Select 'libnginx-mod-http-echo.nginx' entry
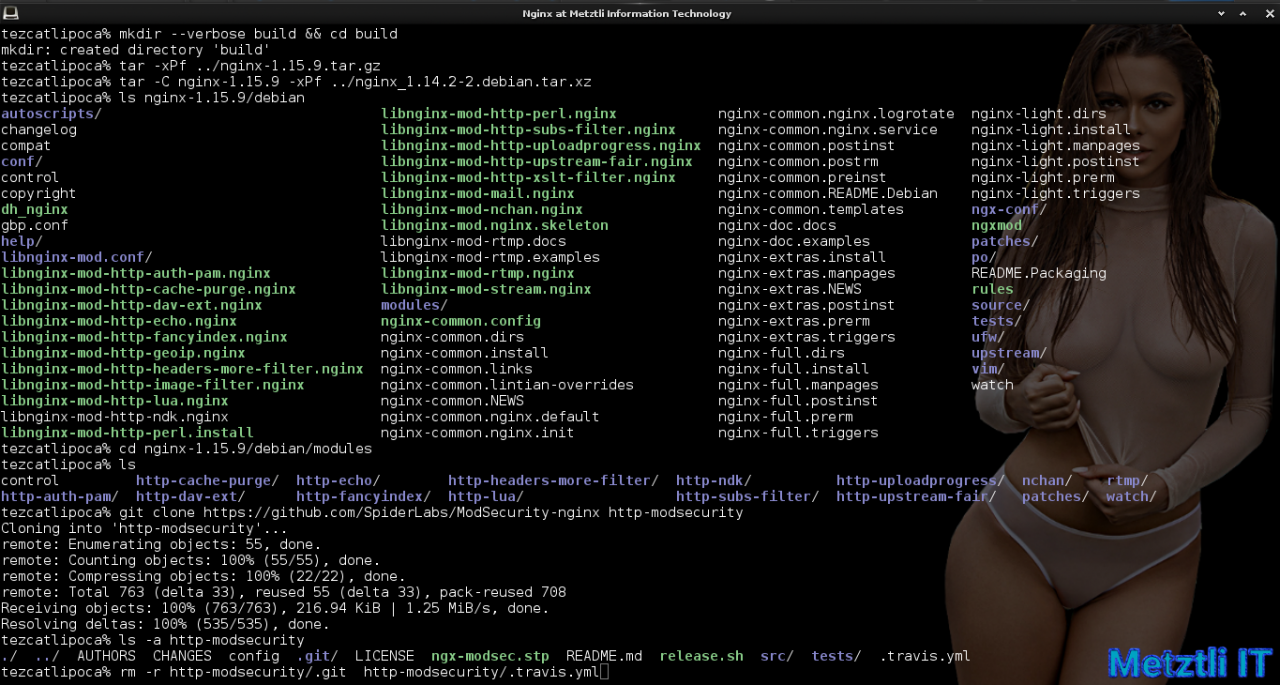Image resolution: width=1280 pixels, height=685 pixels. point(119,321)
